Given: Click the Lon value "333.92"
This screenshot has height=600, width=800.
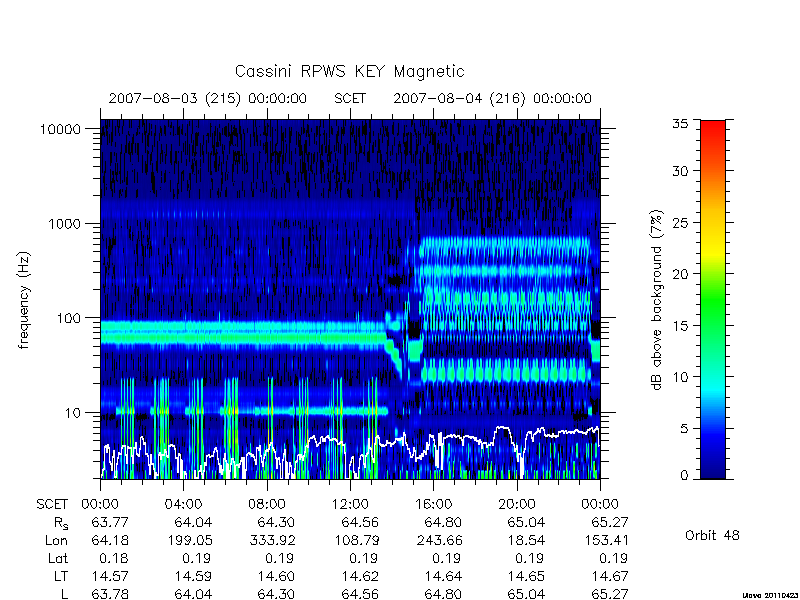Looking at the screenshot, I should click(273, 540).
